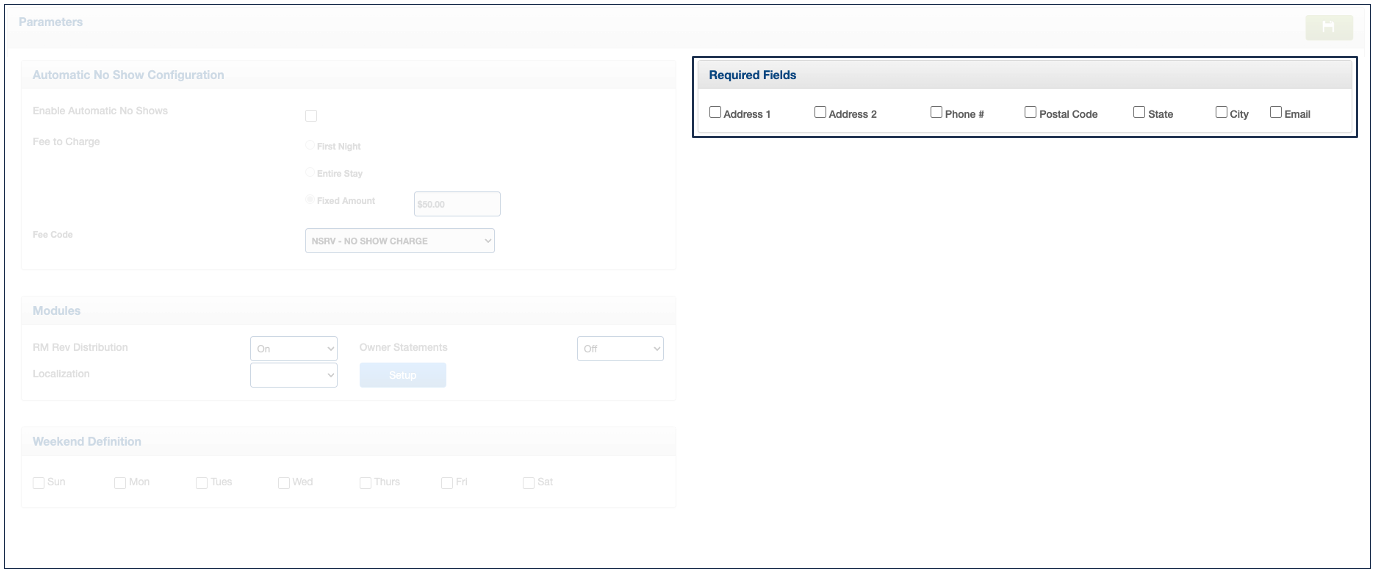Click the fixed amount $50.00 field

(x=457, y=204)
